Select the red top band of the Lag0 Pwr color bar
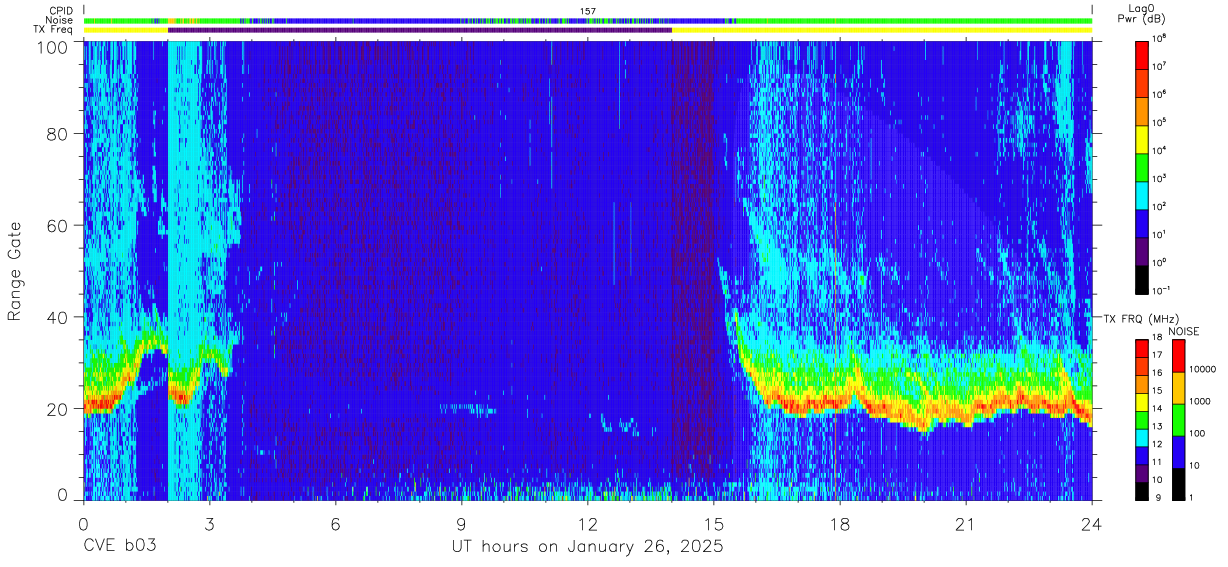 point(1143,55)
